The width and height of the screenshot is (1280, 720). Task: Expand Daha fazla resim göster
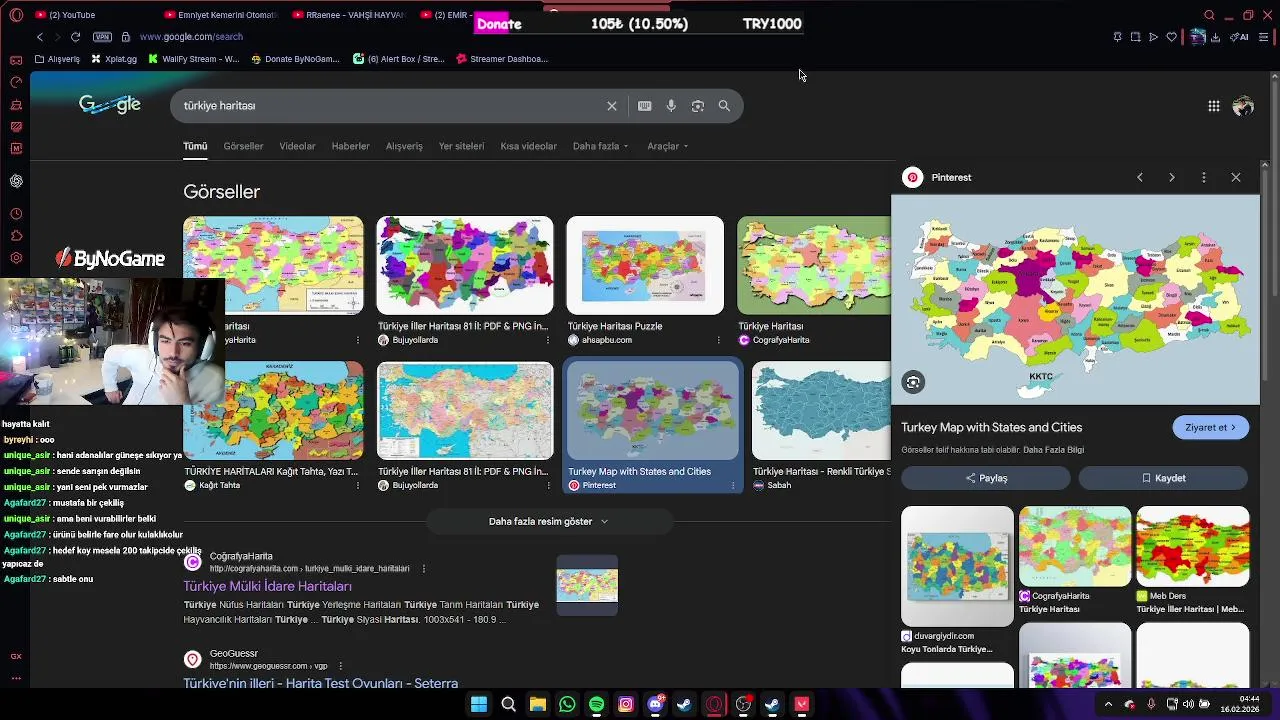tap(549, 521)
